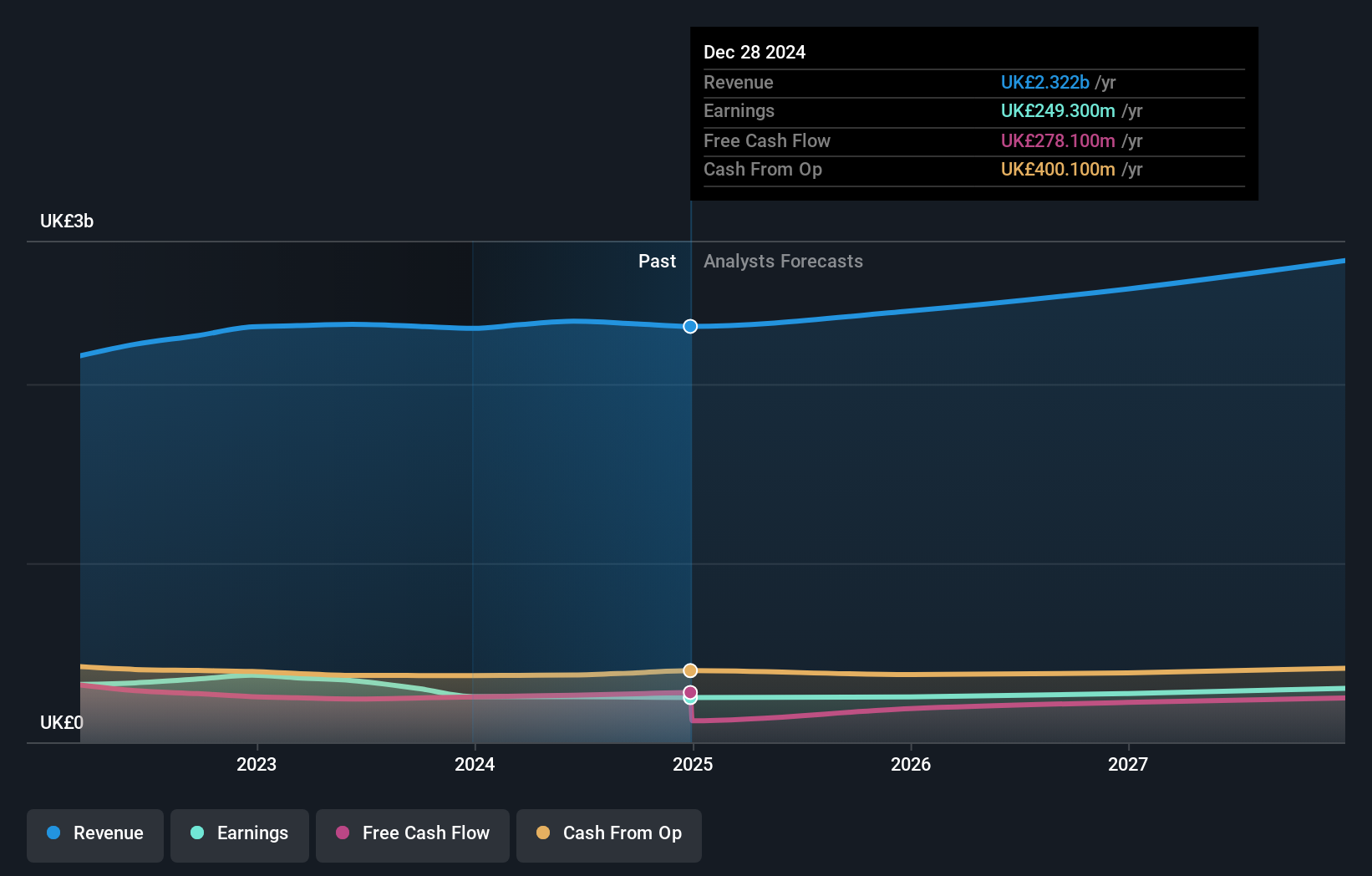Click the pink Free Cash Flow legend dot
1372x876 pixels.
pyautogui.click(x=343, y=833)
